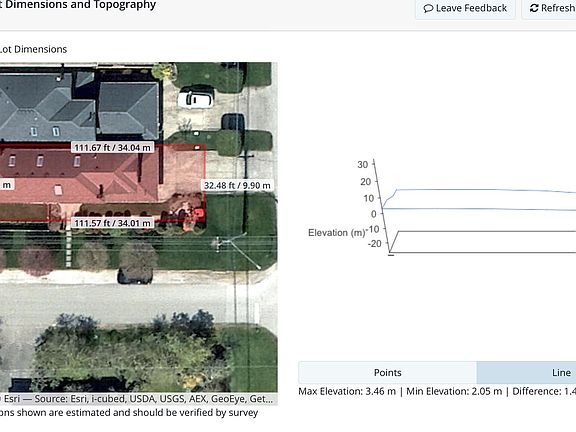Click the 111.67 ft / 34.04 m label

112,148
